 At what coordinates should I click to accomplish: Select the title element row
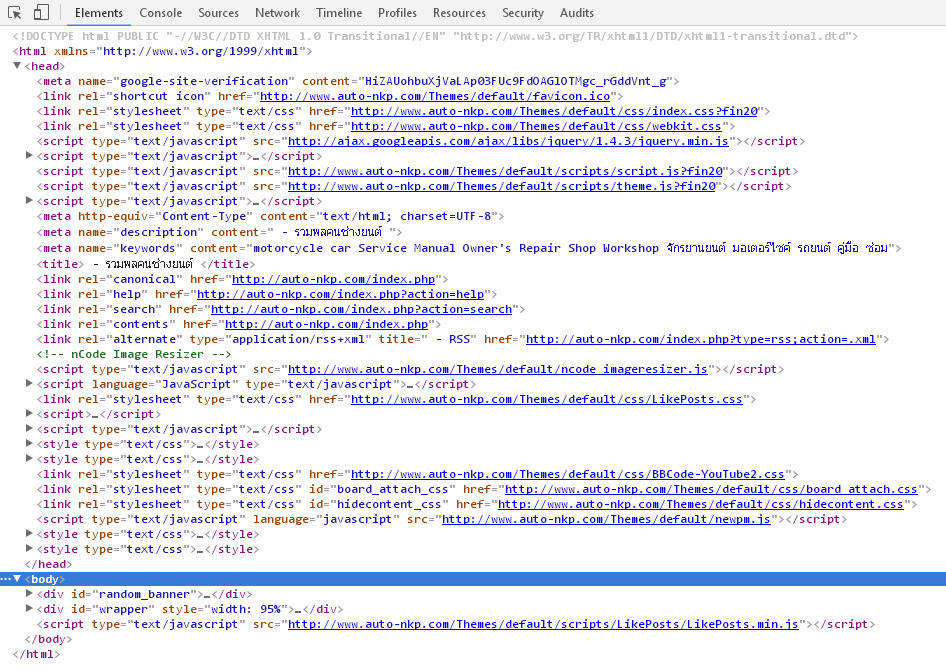point(145,264)
